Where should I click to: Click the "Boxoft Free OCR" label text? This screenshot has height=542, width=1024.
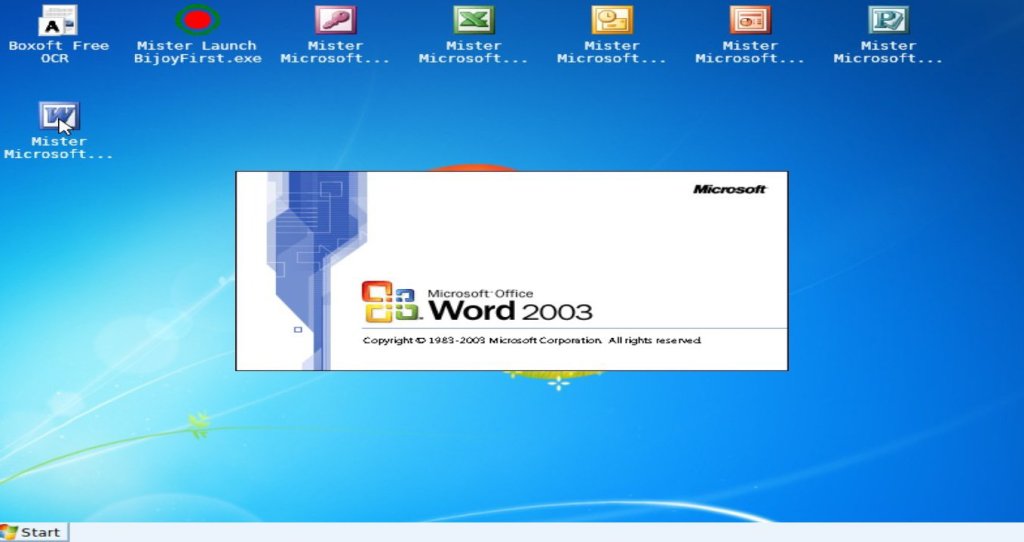pyautogui.click(x=58, y=52)
